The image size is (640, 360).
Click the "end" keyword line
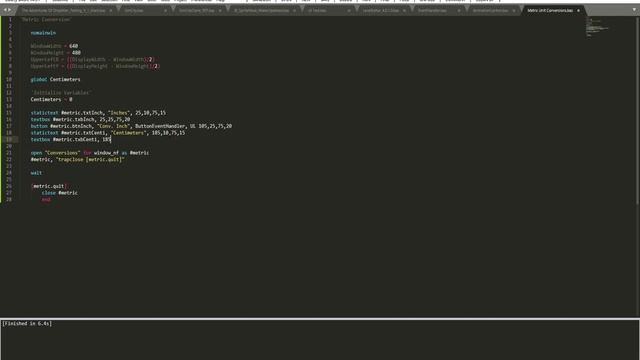coord(46,200)
